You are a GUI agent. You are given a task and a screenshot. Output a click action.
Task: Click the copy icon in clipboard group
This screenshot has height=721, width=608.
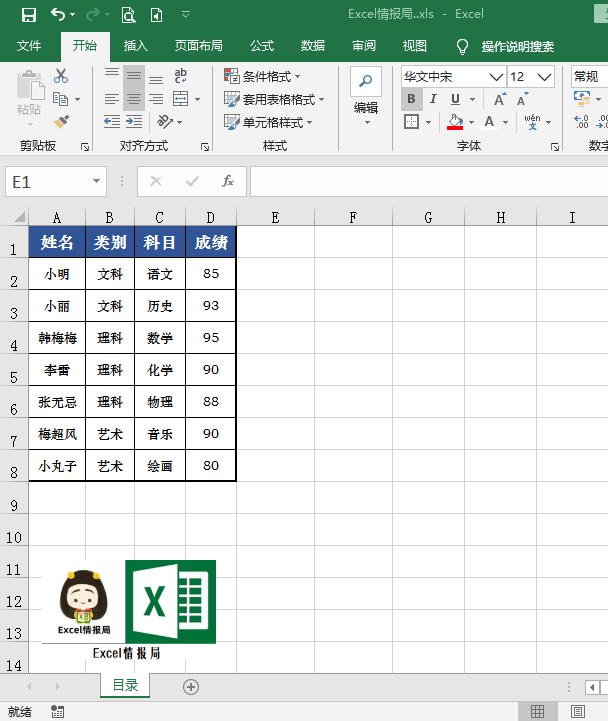pyautogui.click(x=61, y=99)
